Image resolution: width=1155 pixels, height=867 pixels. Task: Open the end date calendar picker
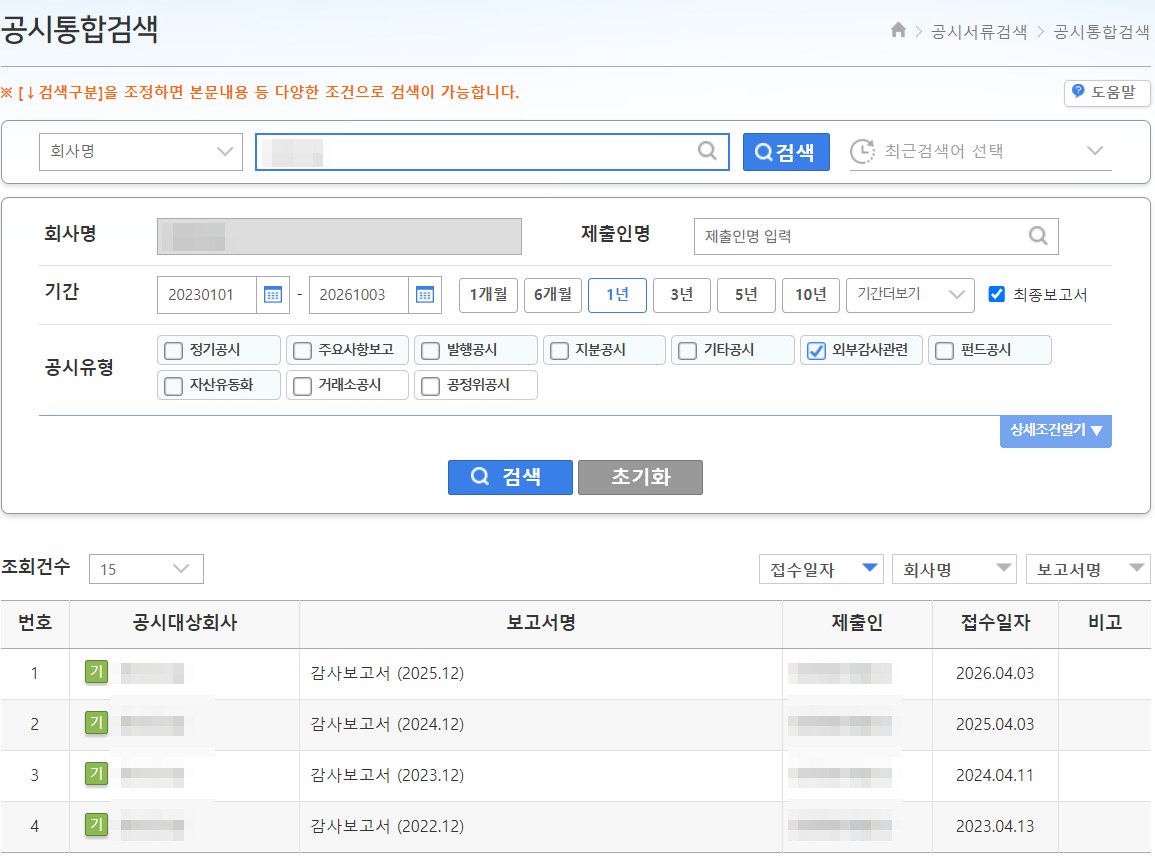425,295
